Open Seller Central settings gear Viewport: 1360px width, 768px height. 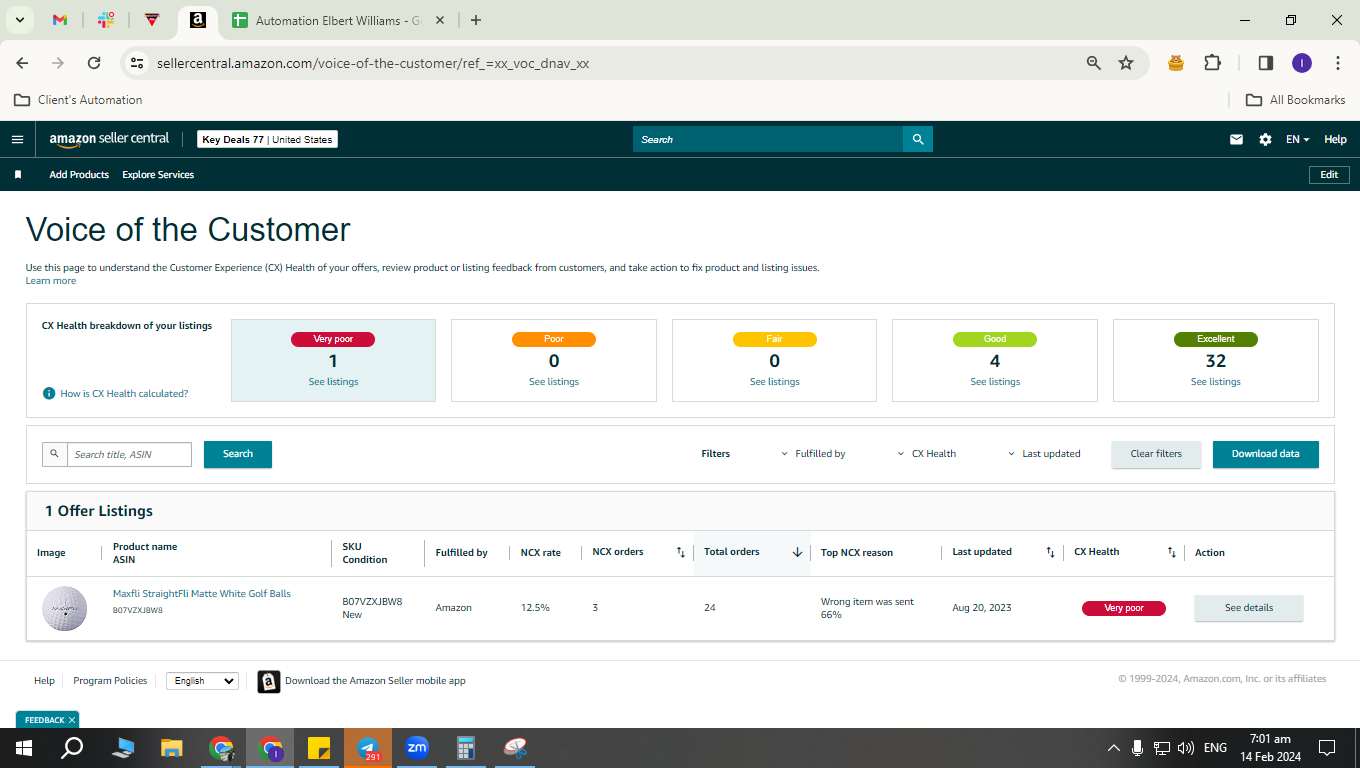[x=1265, y=140]
